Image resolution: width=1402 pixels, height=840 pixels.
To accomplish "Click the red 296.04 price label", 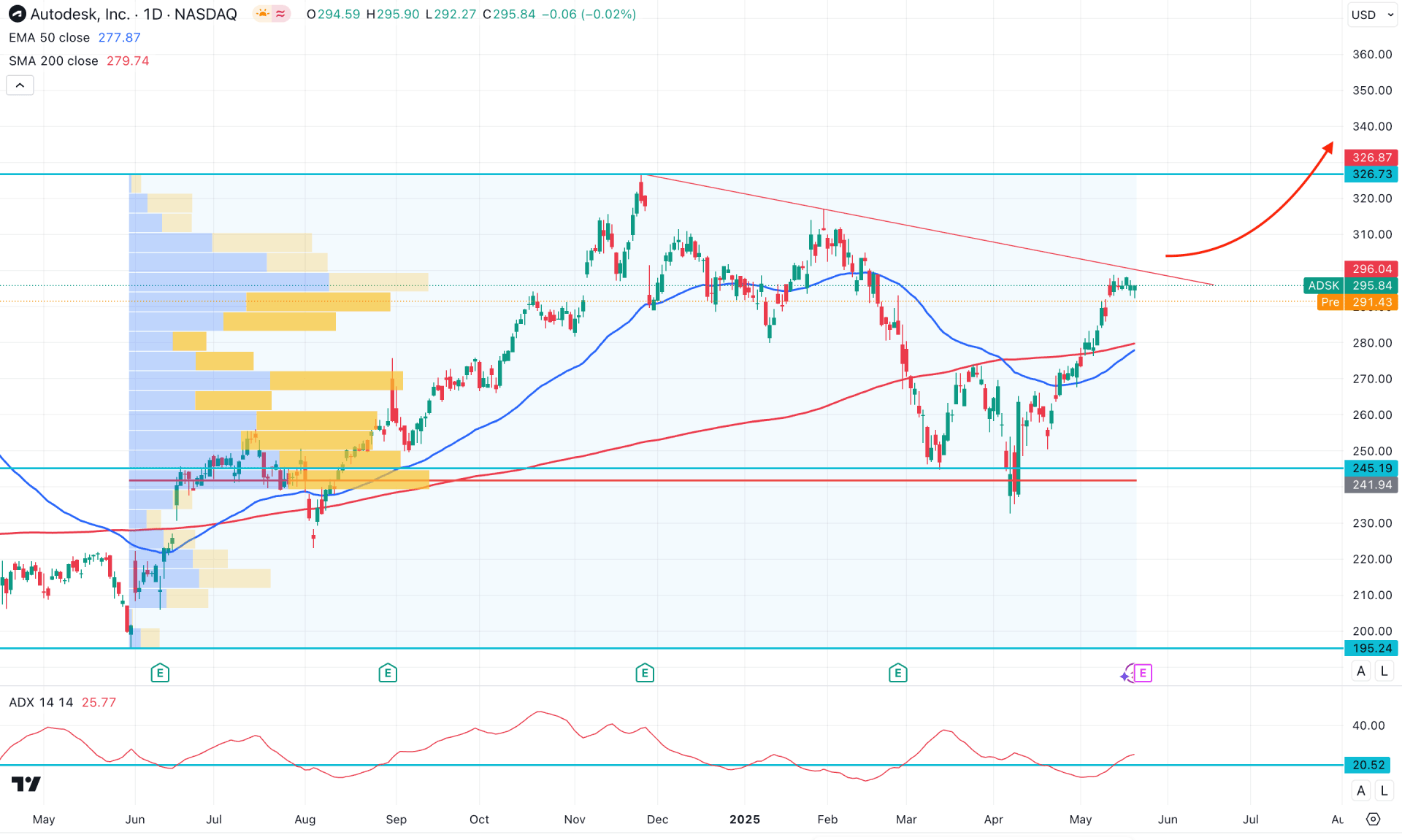I will click(x=1371, y=269).
